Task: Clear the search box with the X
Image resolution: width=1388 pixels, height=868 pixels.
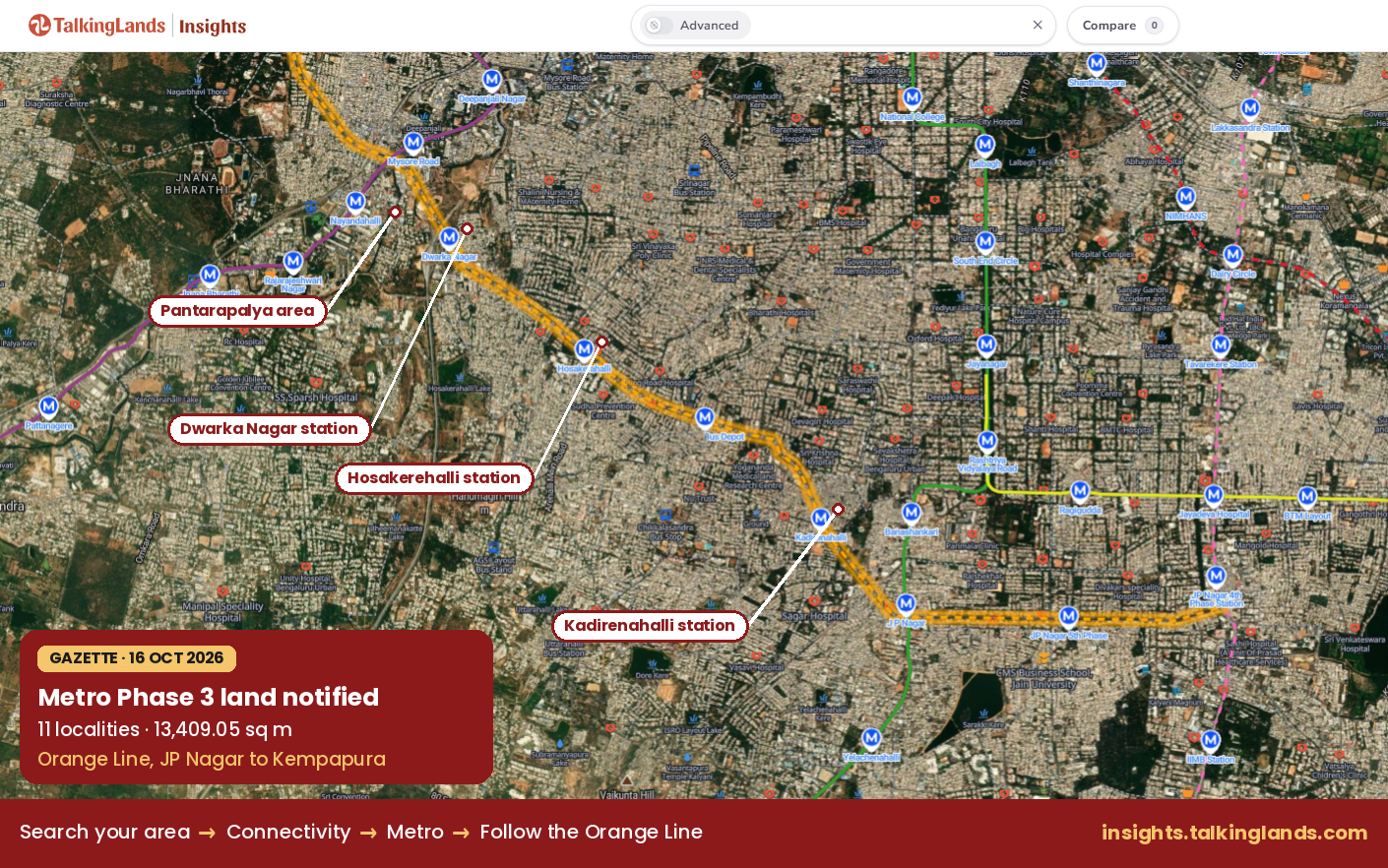Action: point(1038,26)
